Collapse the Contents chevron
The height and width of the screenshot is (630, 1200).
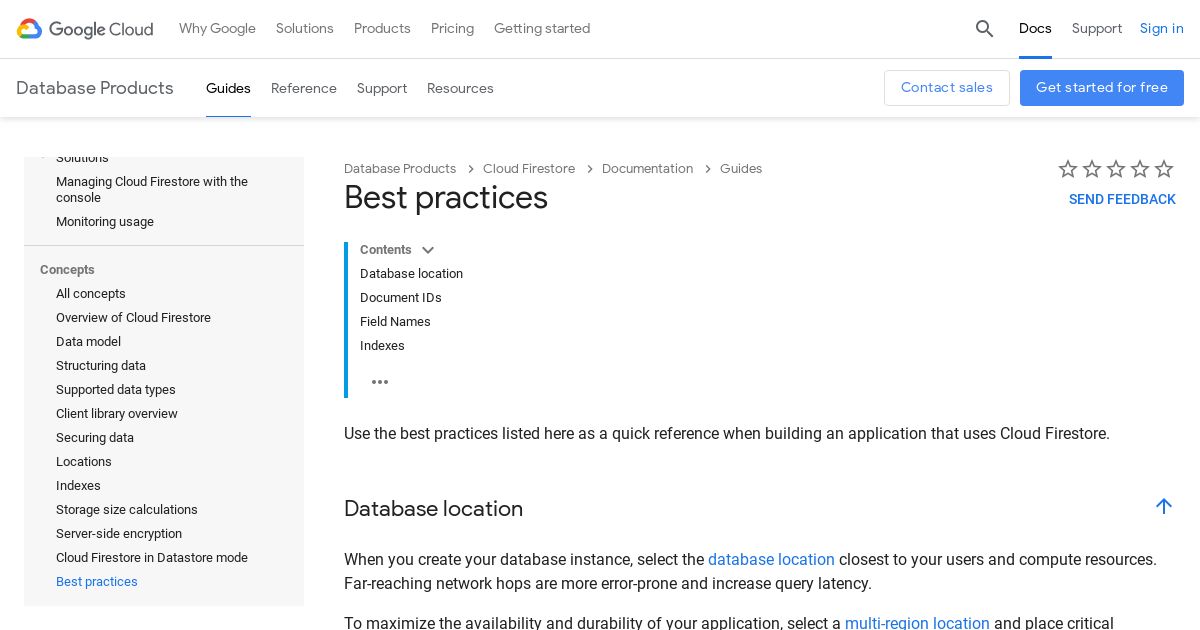coord(428,250)
